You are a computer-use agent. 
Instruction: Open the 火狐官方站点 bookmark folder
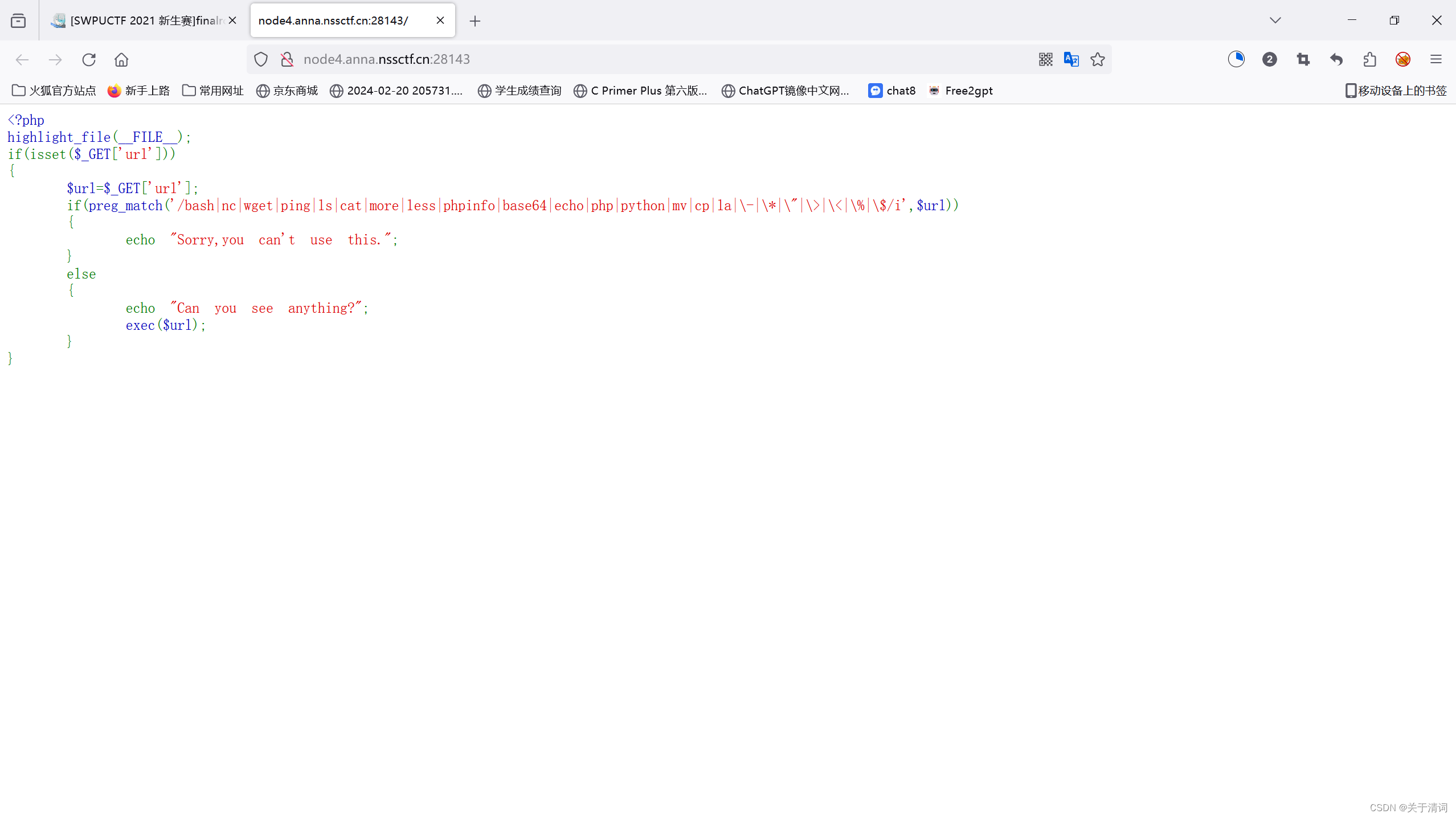[54, 91]
